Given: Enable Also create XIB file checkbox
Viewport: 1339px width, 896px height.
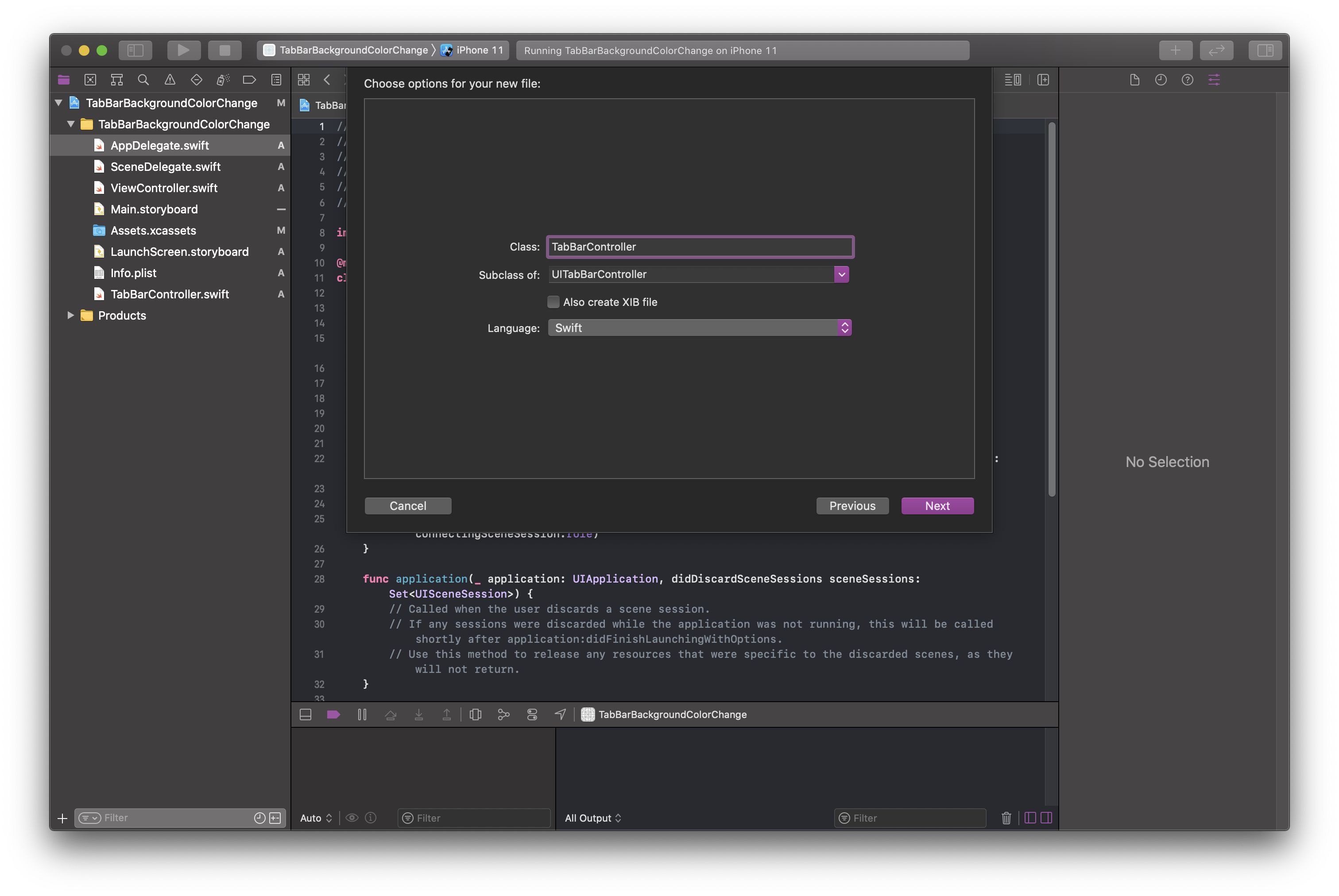Looking at the screenshot, I should [553, 302].
